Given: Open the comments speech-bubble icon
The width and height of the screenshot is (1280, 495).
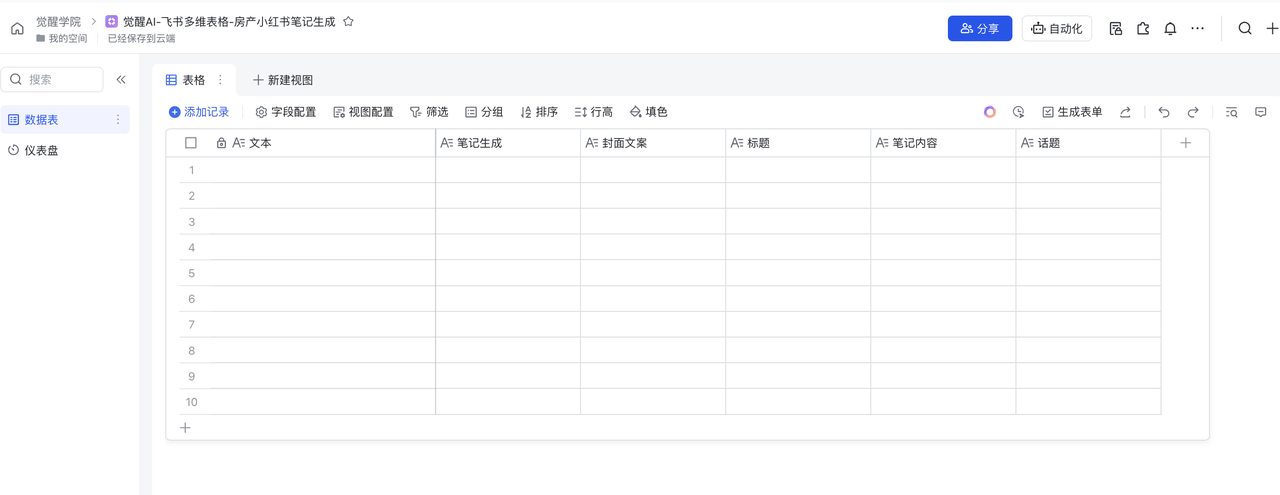Looking at the screenshot, I should point(1261,113).
